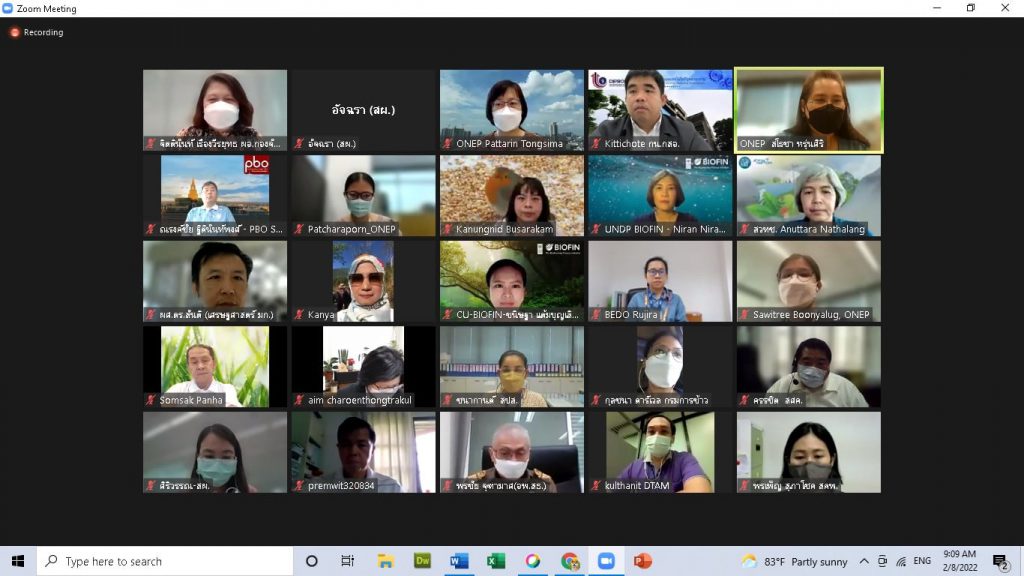Open Microsoft Word in the taskbar
1024x576 pixels.
pyautogui.click(x=459, y=561)
